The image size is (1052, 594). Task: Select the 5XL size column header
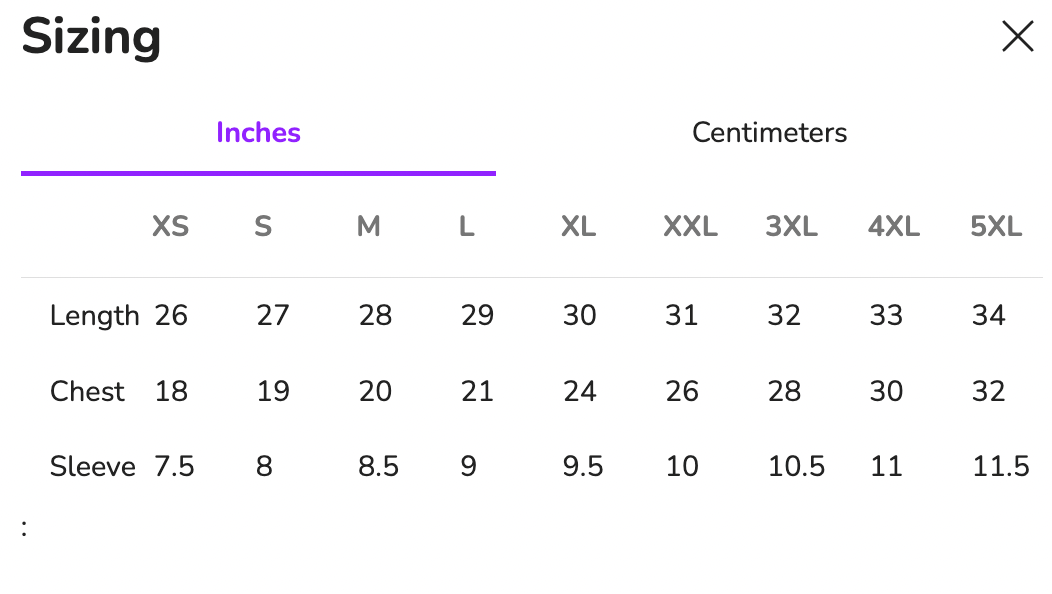click(995, 227)
